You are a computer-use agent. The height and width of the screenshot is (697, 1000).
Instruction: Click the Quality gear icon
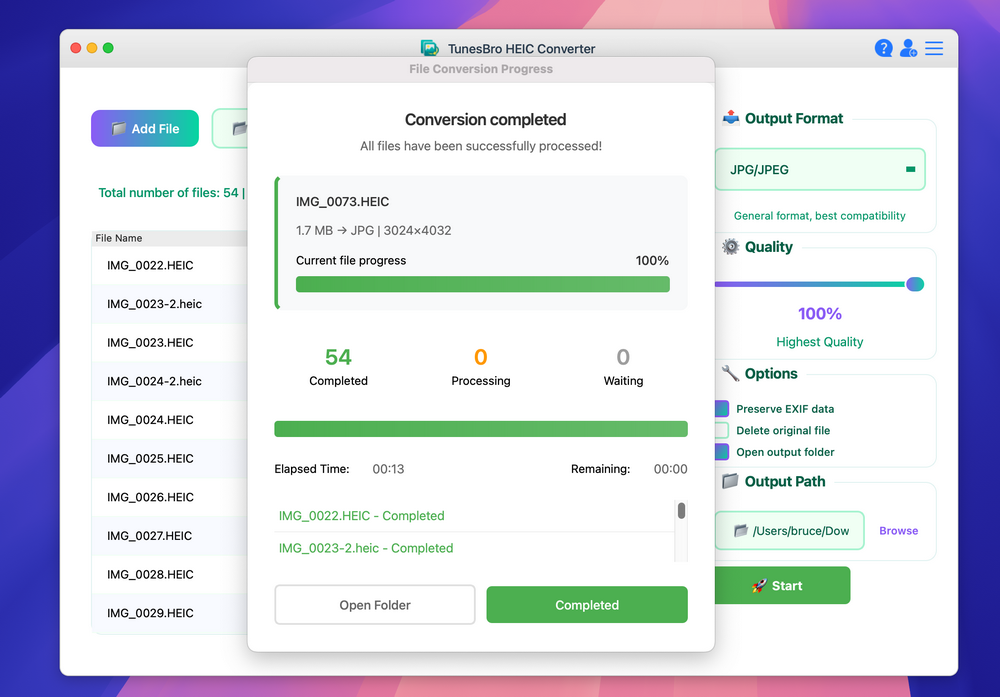coord(731,247)
